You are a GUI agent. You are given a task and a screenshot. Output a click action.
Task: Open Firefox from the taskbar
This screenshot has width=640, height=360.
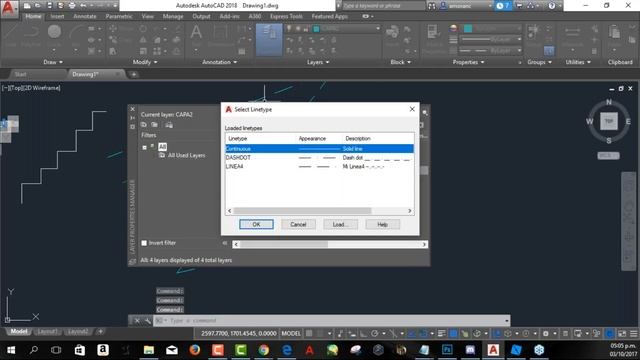(195, 350)
